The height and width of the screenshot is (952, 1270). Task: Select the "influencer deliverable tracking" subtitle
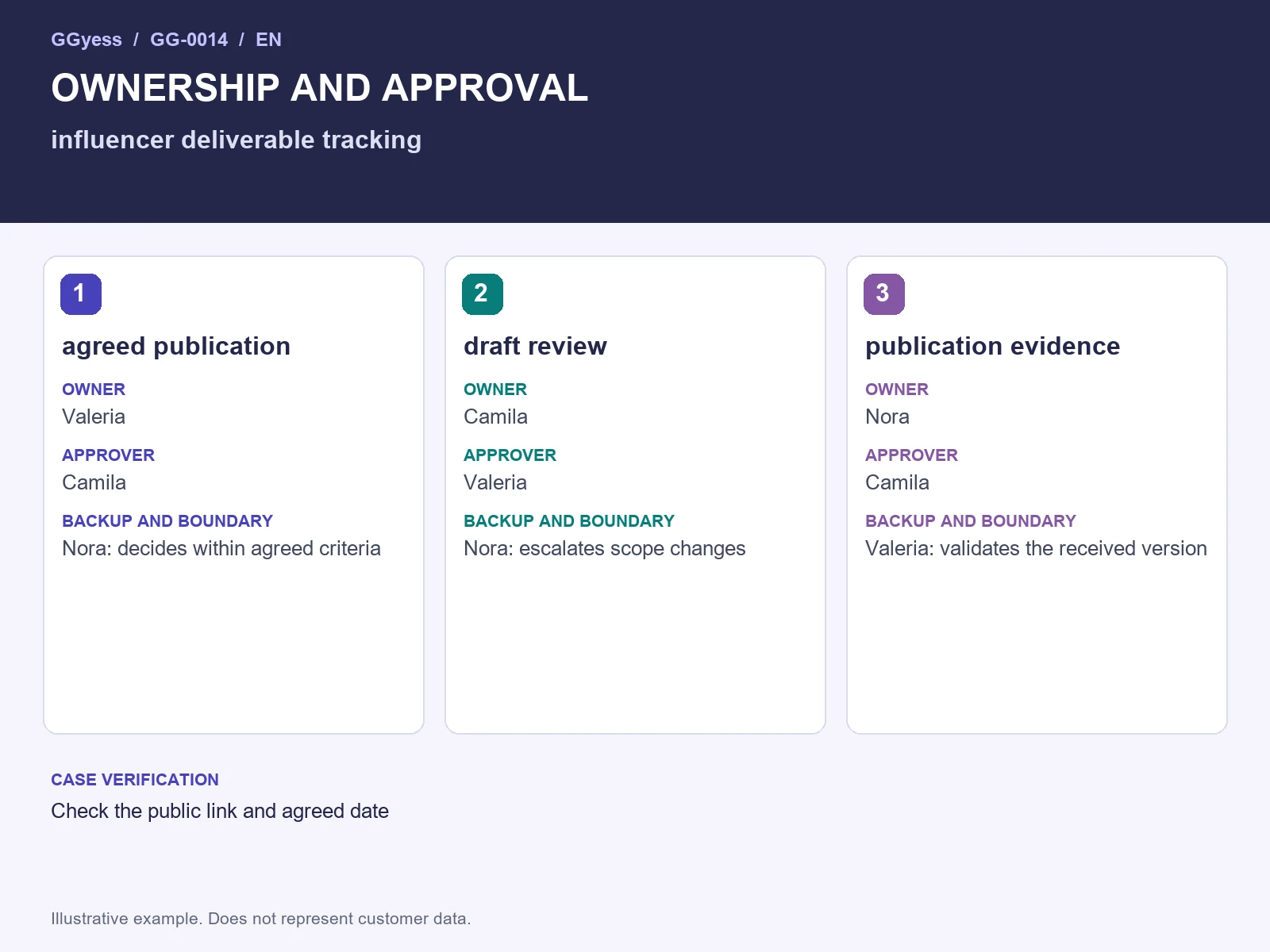pos(236,140)
